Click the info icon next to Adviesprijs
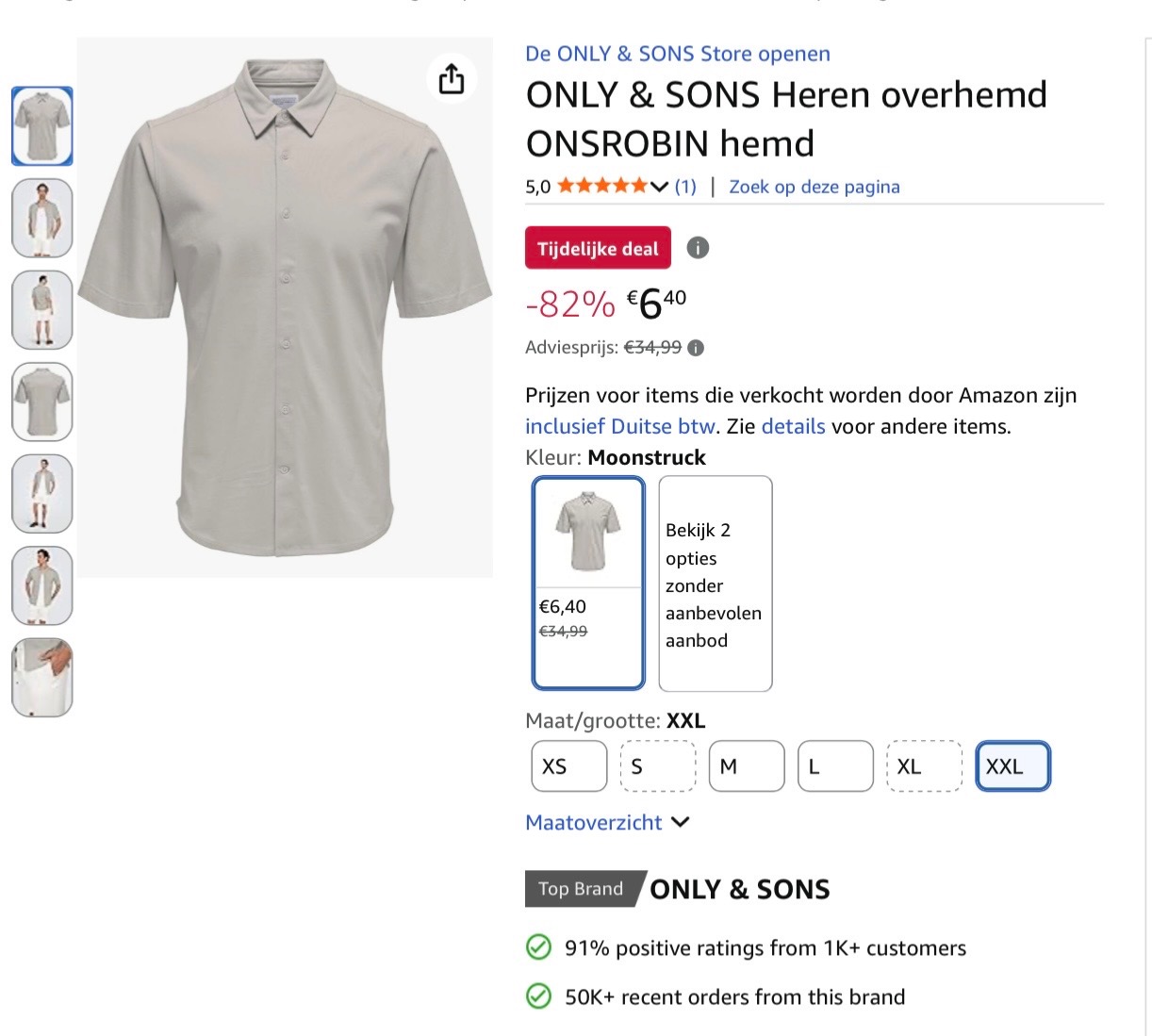Screen dimensions: 1152x1036 coord(695,347)
